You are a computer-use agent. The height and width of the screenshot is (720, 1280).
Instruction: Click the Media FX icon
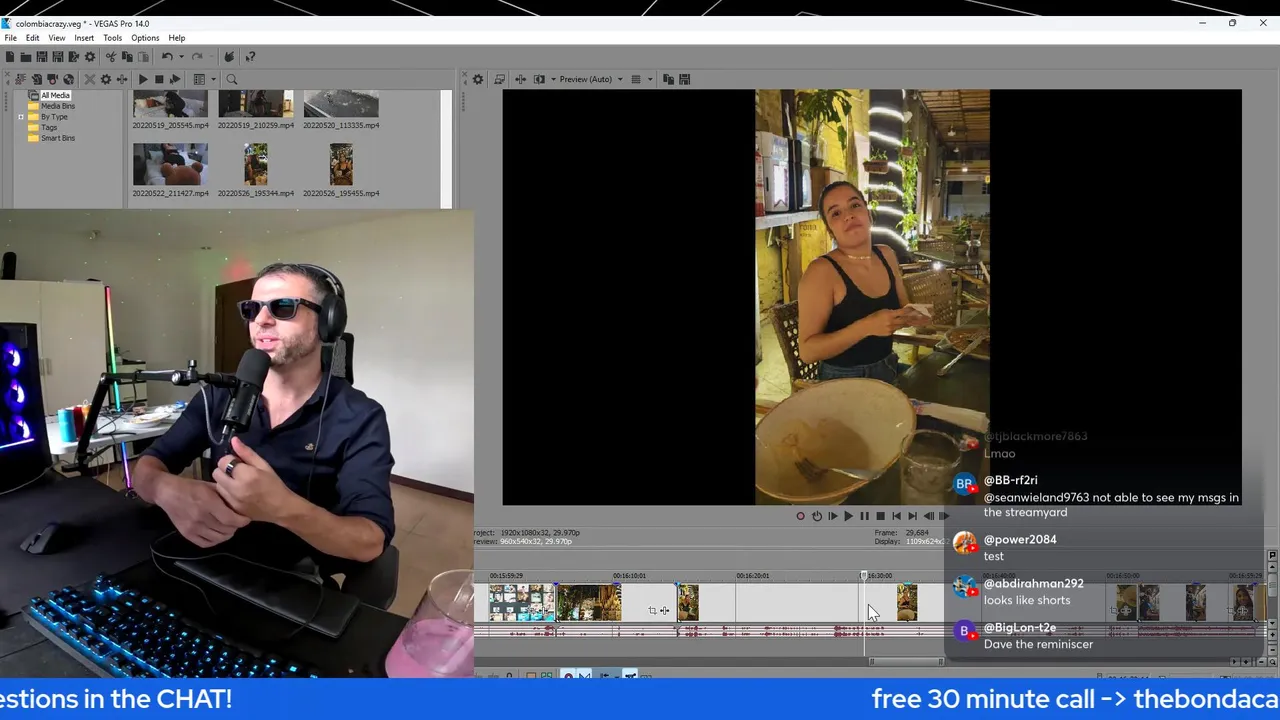(122, 79)
